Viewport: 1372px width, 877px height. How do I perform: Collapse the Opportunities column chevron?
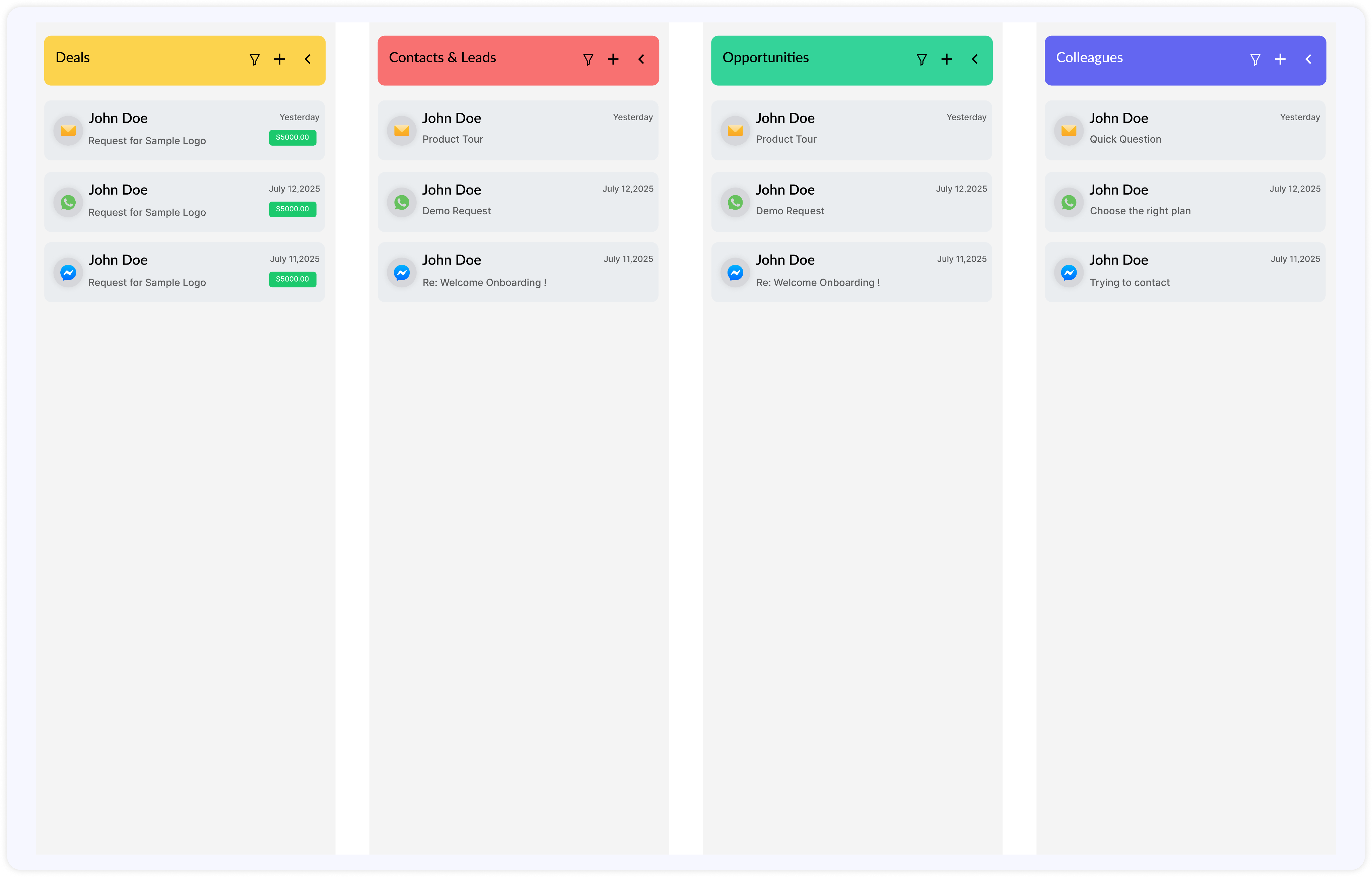974,59
